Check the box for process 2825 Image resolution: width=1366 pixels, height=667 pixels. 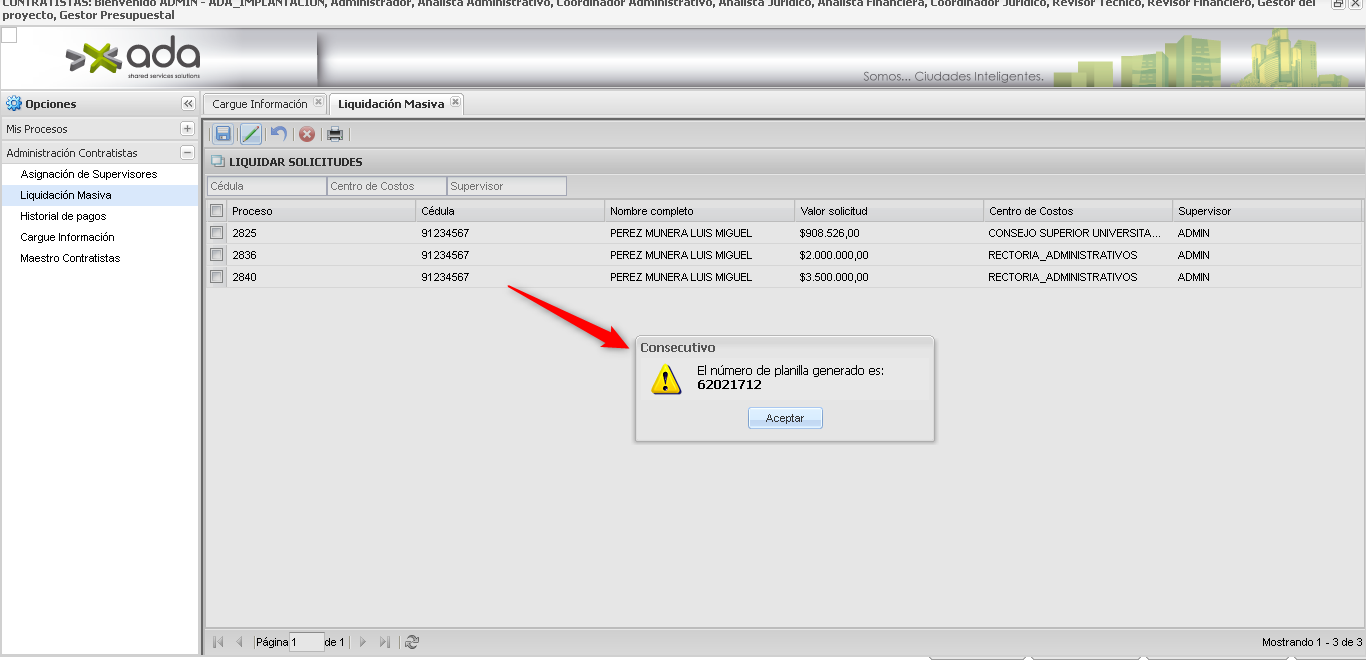click(x=216, y=233)
